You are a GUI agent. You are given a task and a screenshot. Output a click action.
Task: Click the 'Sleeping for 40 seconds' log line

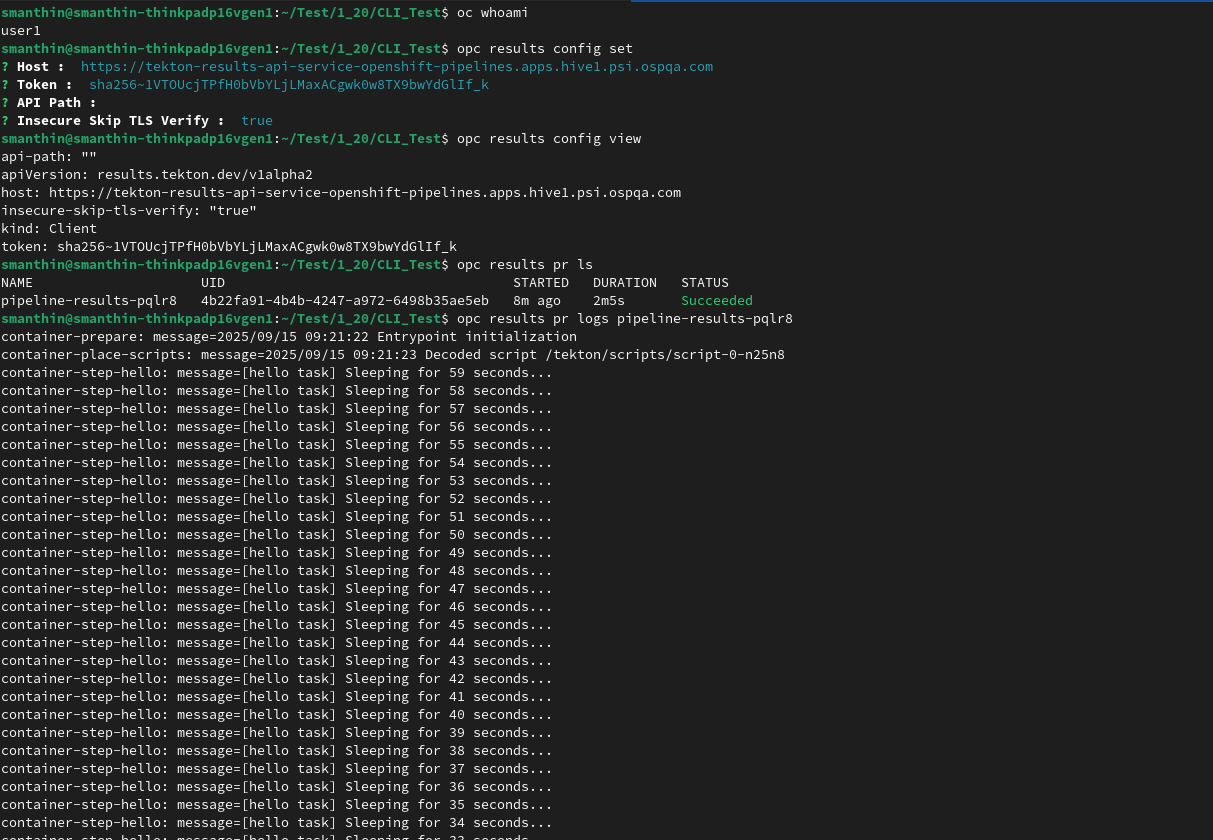click(x=277, y=715)
